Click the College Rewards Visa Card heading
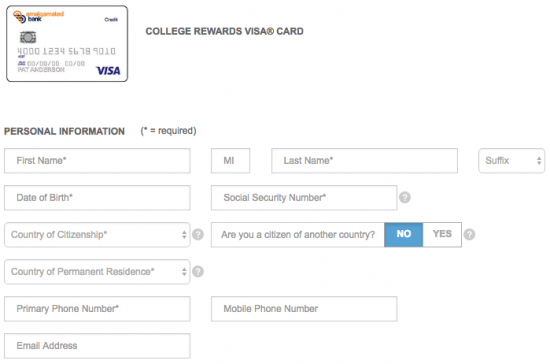 click(x=224, y=31)
